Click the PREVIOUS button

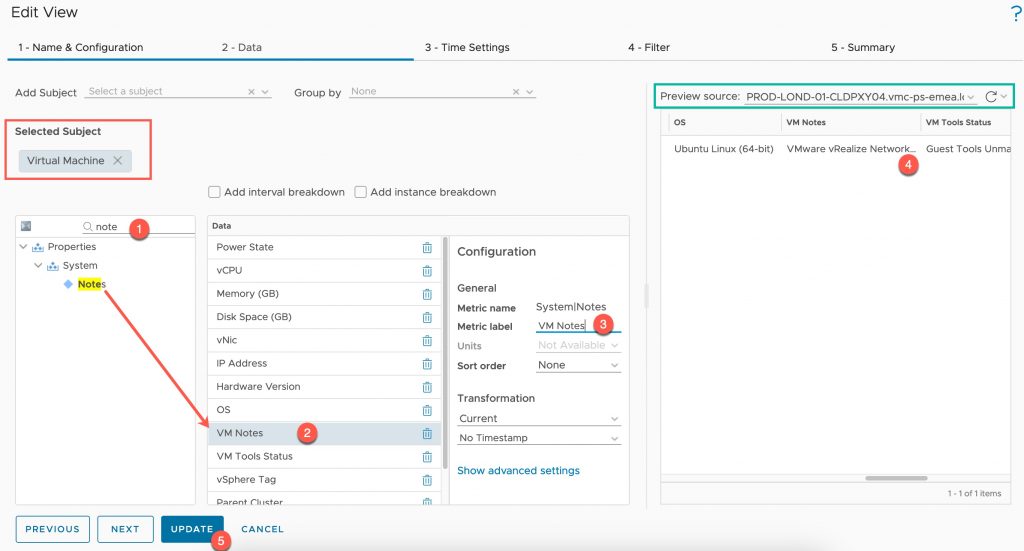tap(52, 529)
